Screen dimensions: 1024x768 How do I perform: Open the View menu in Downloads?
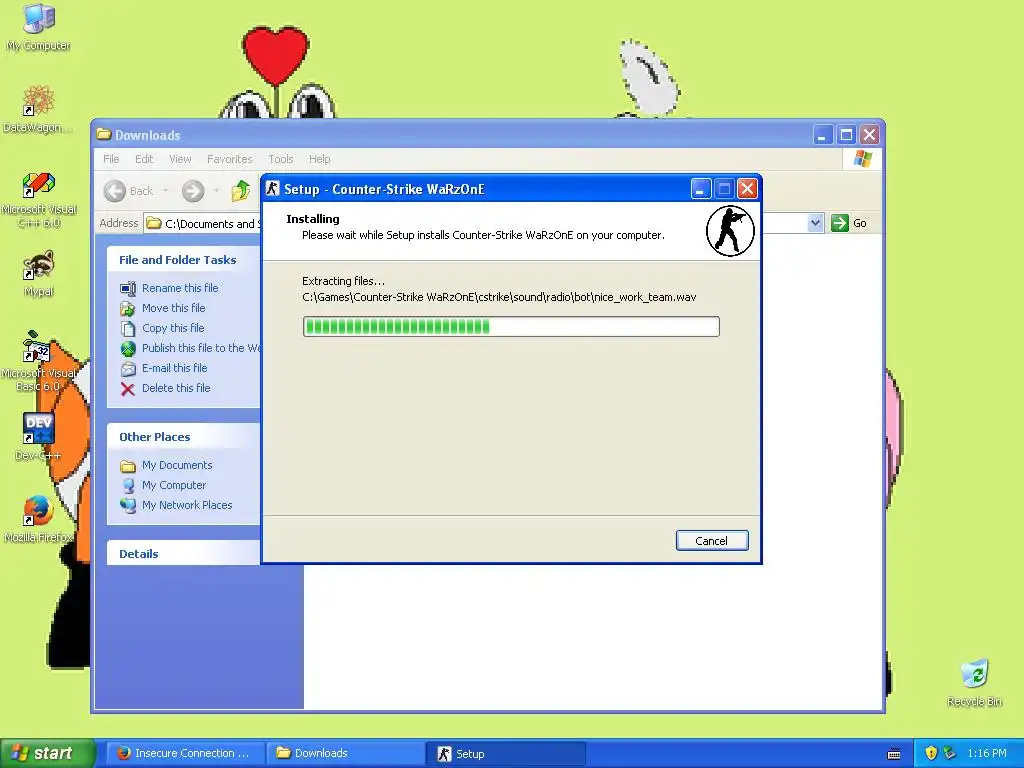[x=180, y=159]
